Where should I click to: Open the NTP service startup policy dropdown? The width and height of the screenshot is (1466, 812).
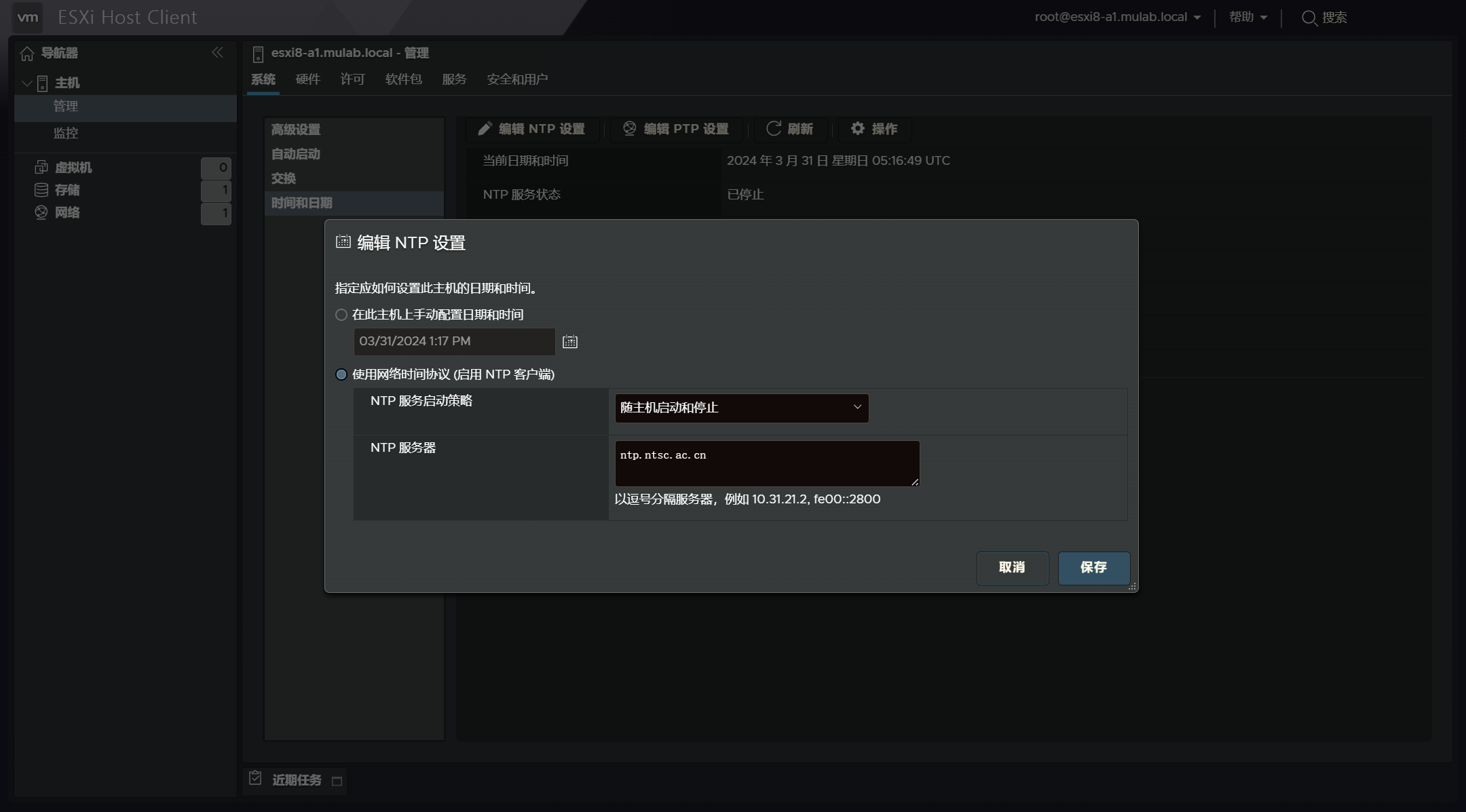click(742, 408)
